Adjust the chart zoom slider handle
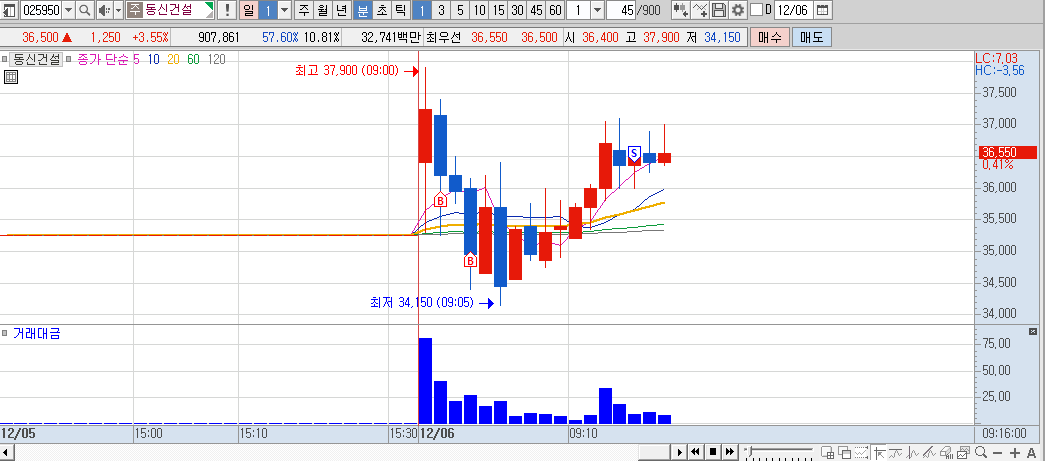 [750, 452]
